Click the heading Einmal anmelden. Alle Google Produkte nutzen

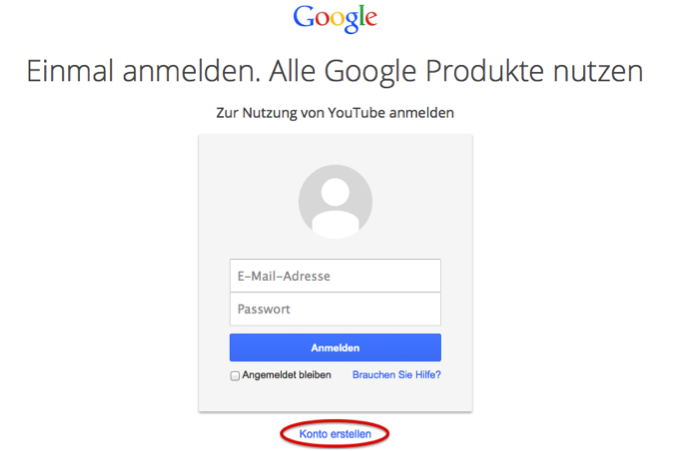[335, 71]
